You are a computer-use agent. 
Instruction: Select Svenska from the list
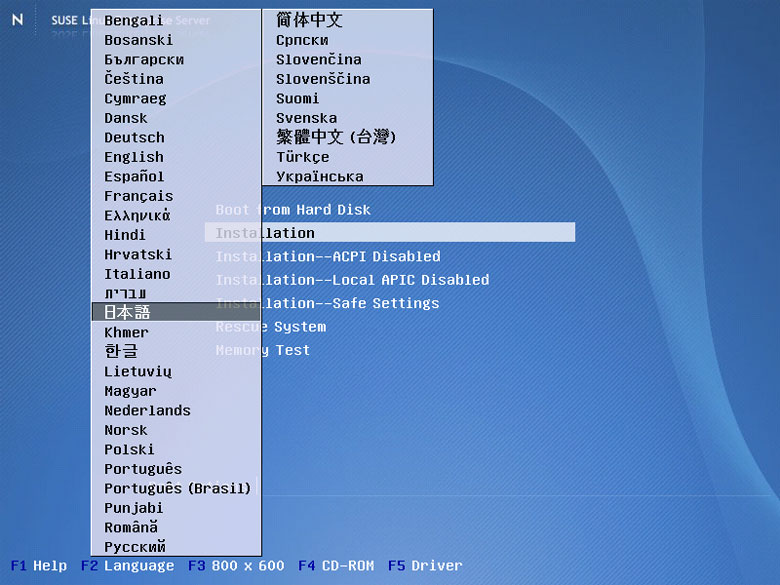click(306, 118)
